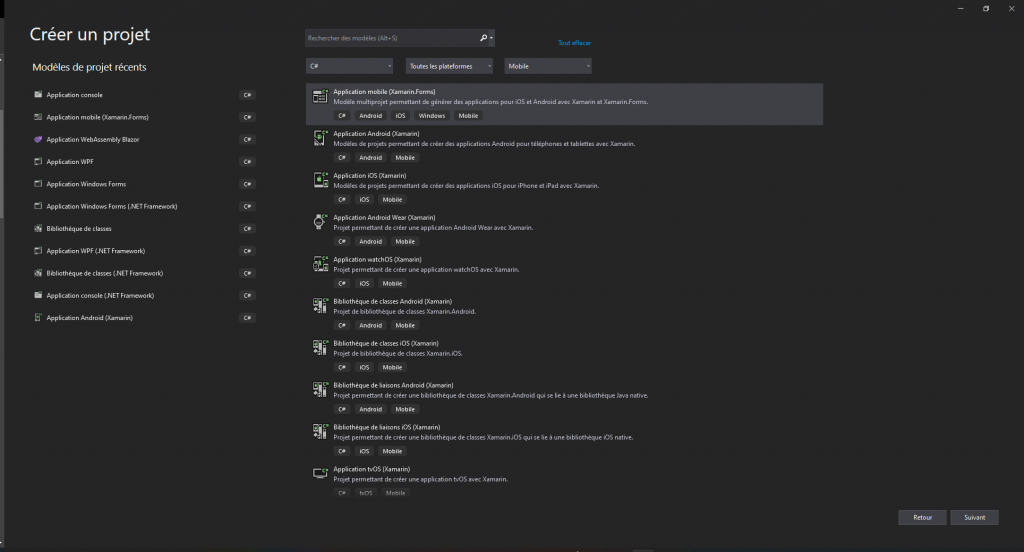Select recent template Application WPF
This screenshot has height=552, width=1024.
tap(70, 162)
